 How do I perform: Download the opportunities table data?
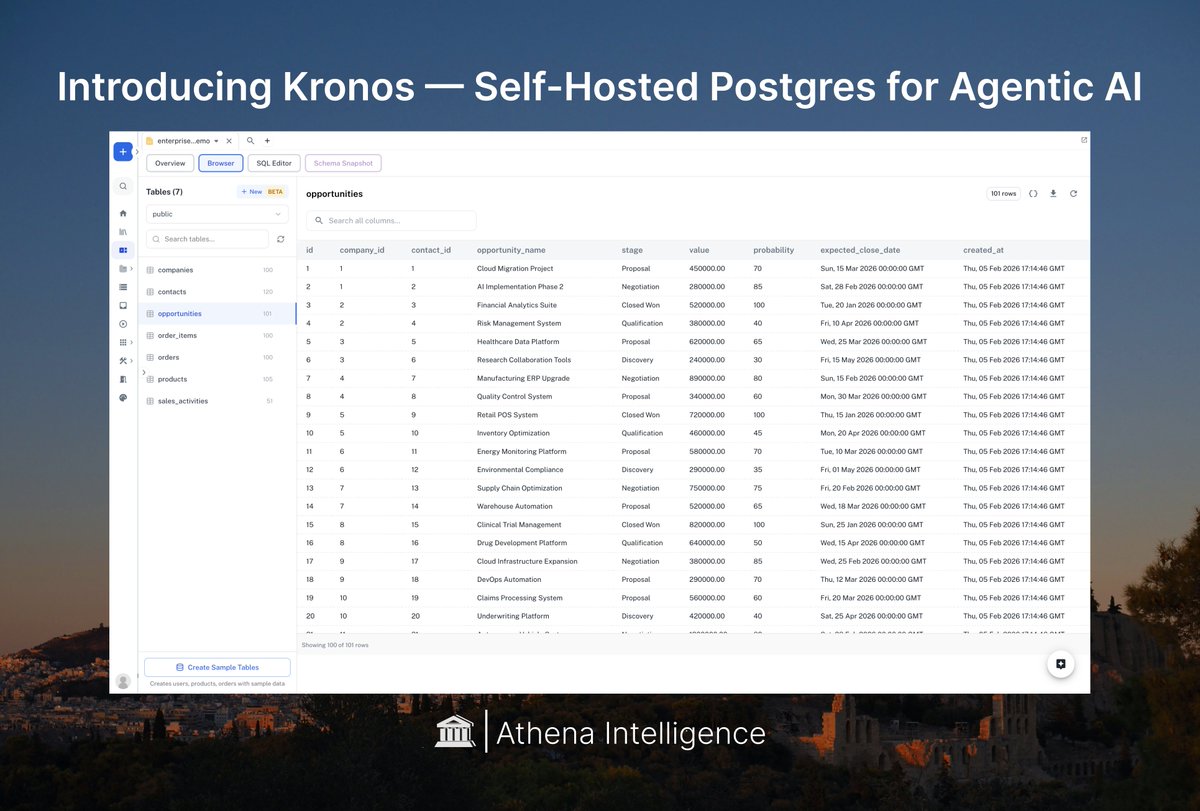(x=1053, y=194)
